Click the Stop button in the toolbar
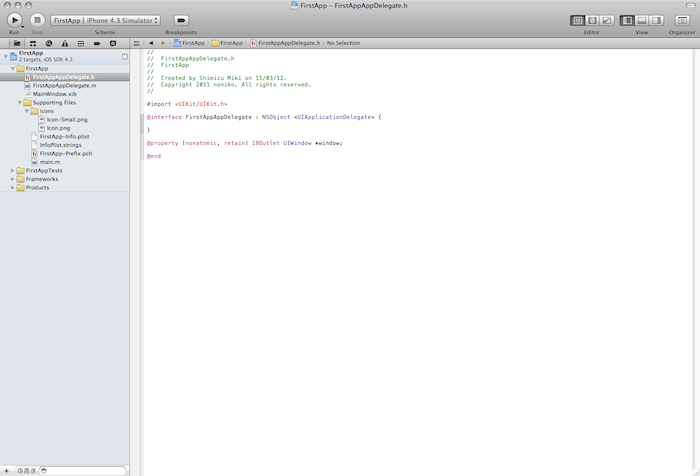Screen dimensions: 700x476 (x=38, y=20)
